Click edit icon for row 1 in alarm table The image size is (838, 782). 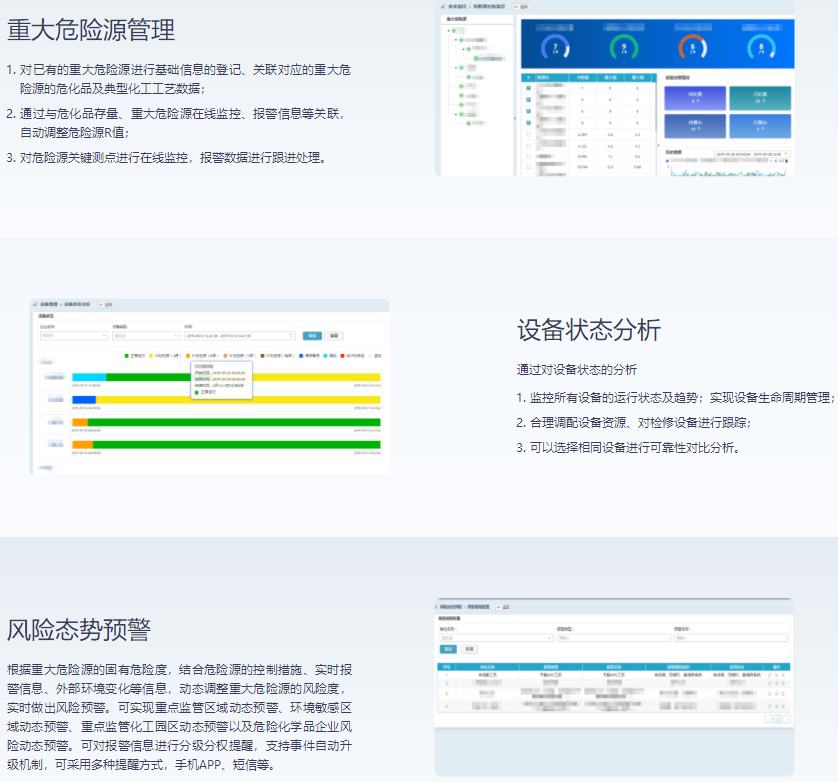[770, 675]
